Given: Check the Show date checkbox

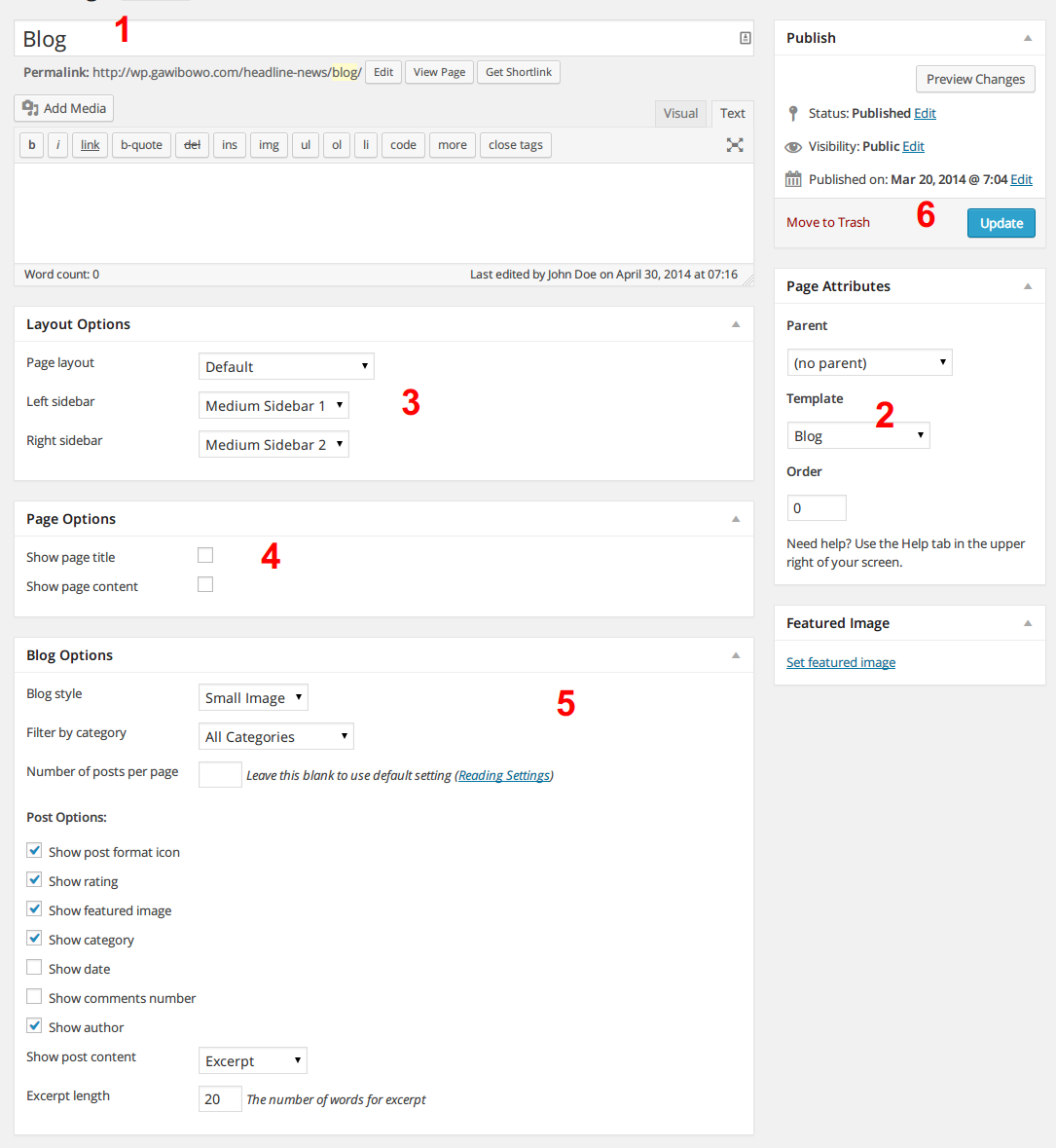Looking at the screenshot, I should click(35, 968).
